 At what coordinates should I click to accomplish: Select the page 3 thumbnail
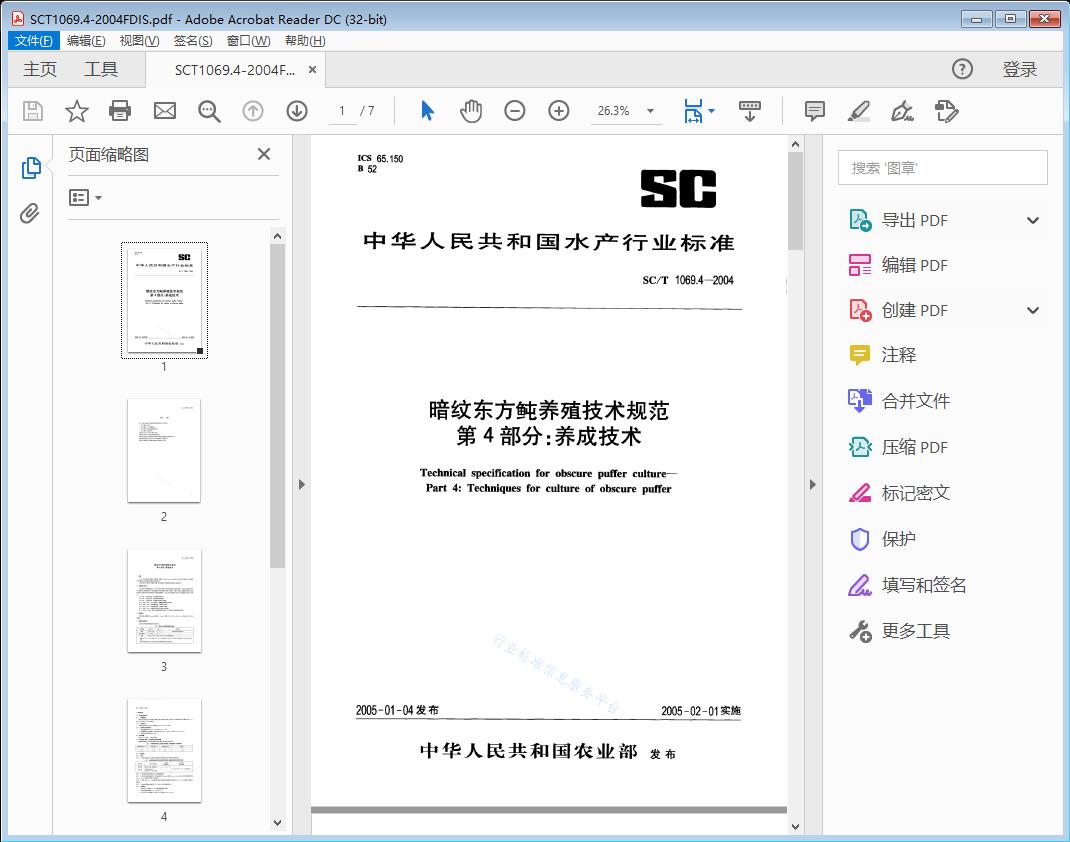coord(164,600)
